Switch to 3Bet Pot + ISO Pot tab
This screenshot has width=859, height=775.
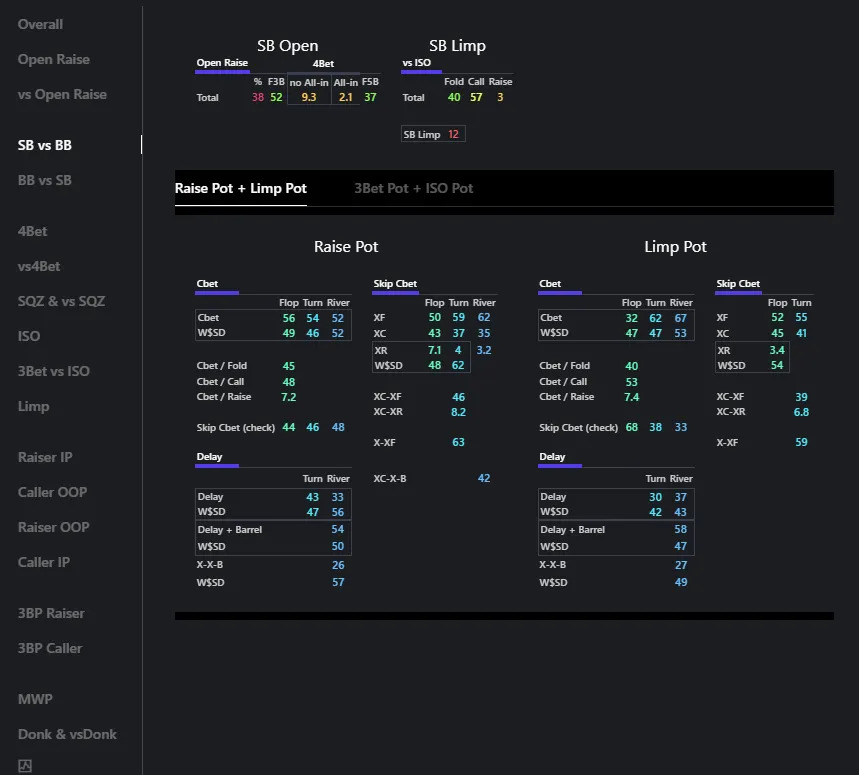point(413,188)
